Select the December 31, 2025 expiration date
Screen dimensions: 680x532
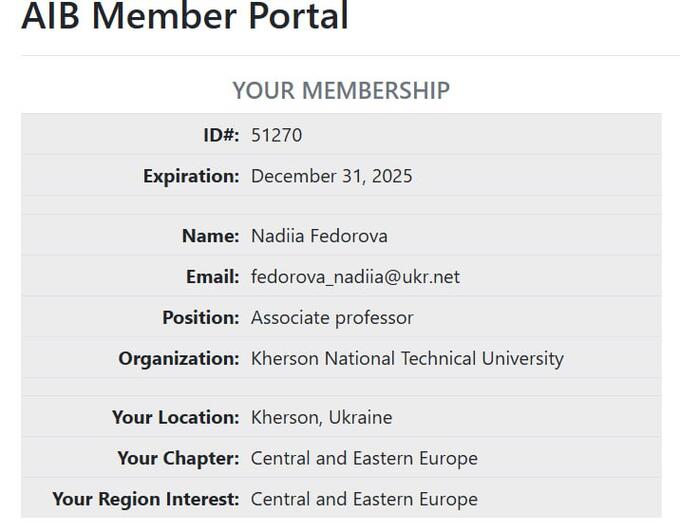coord(331,176)
